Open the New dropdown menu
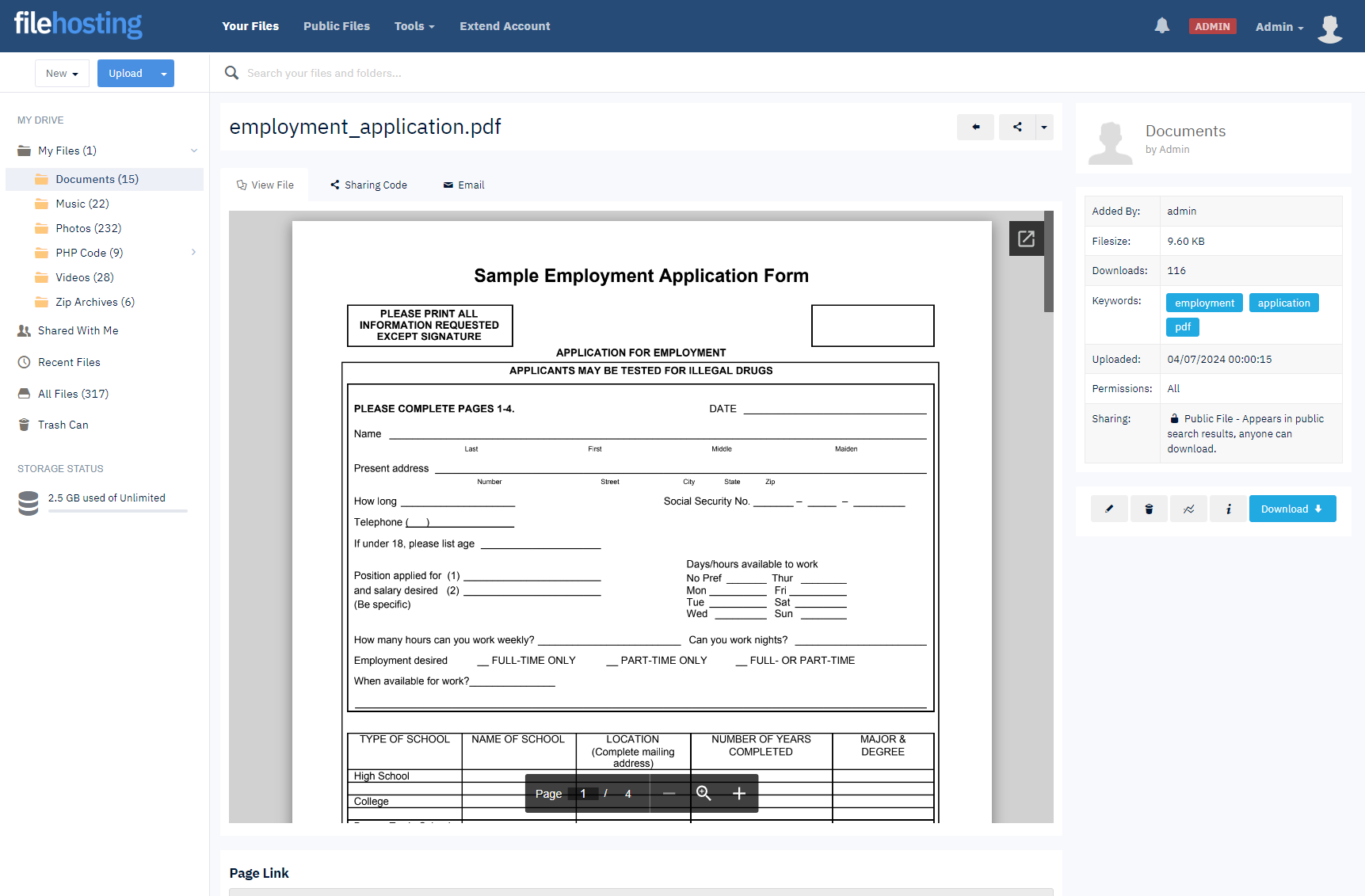This screenshot has height=896, width=1365. pyautogui.click(x=62, y=74)
